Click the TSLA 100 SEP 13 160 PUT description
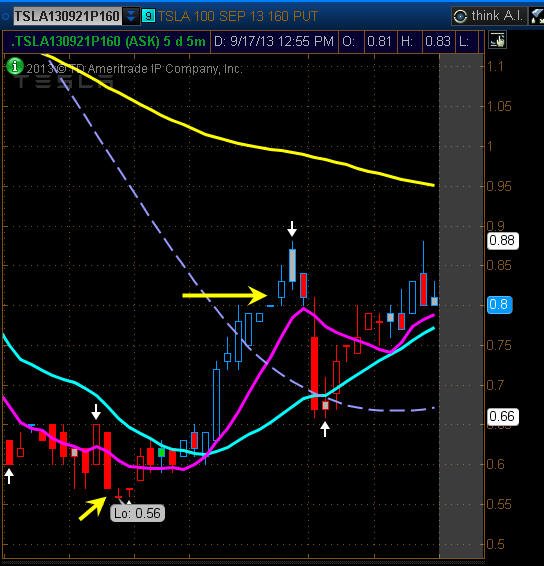Screen dimensions: 544x566 [x=238, y=16]
